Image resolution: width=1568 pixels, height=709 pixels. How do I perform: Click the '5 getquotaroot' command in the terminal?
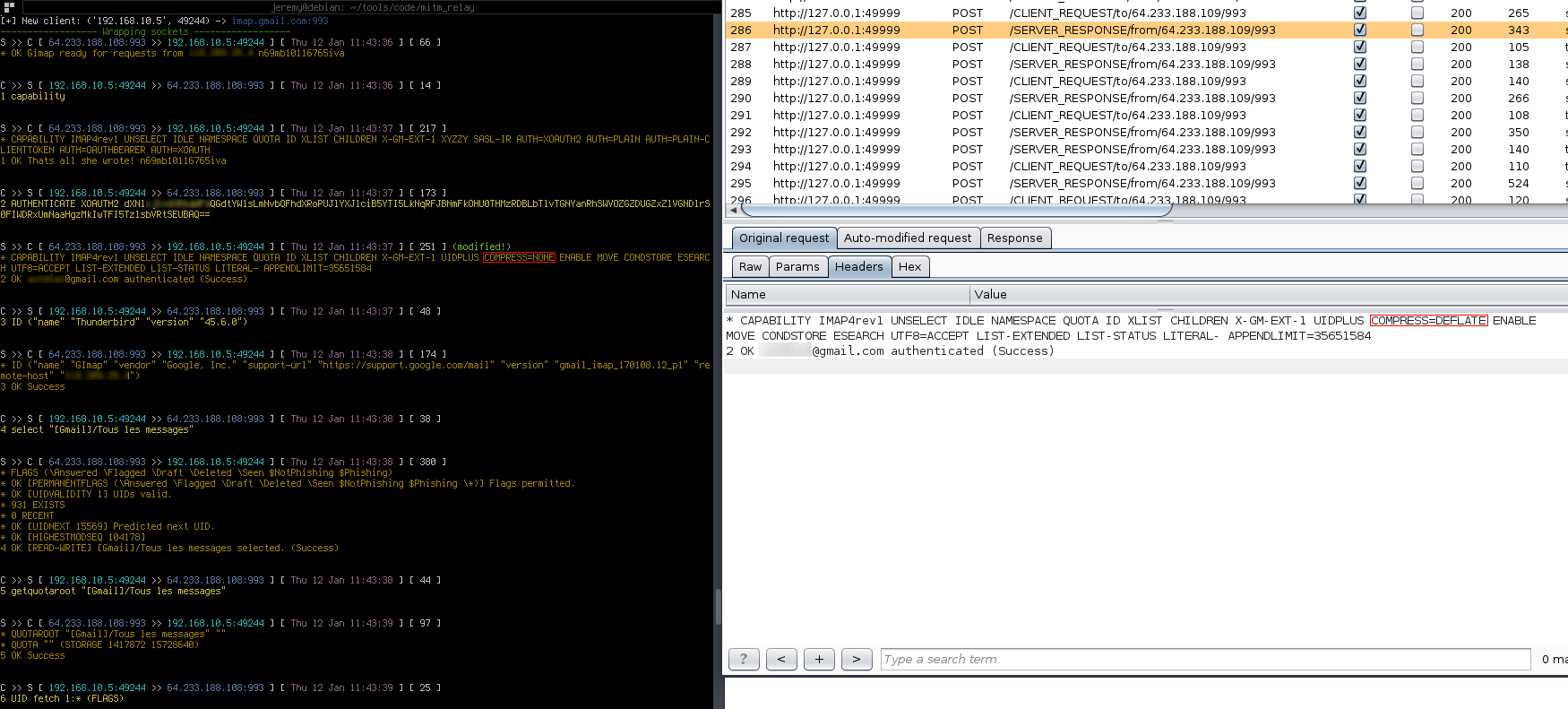click(x=113, y=591)
